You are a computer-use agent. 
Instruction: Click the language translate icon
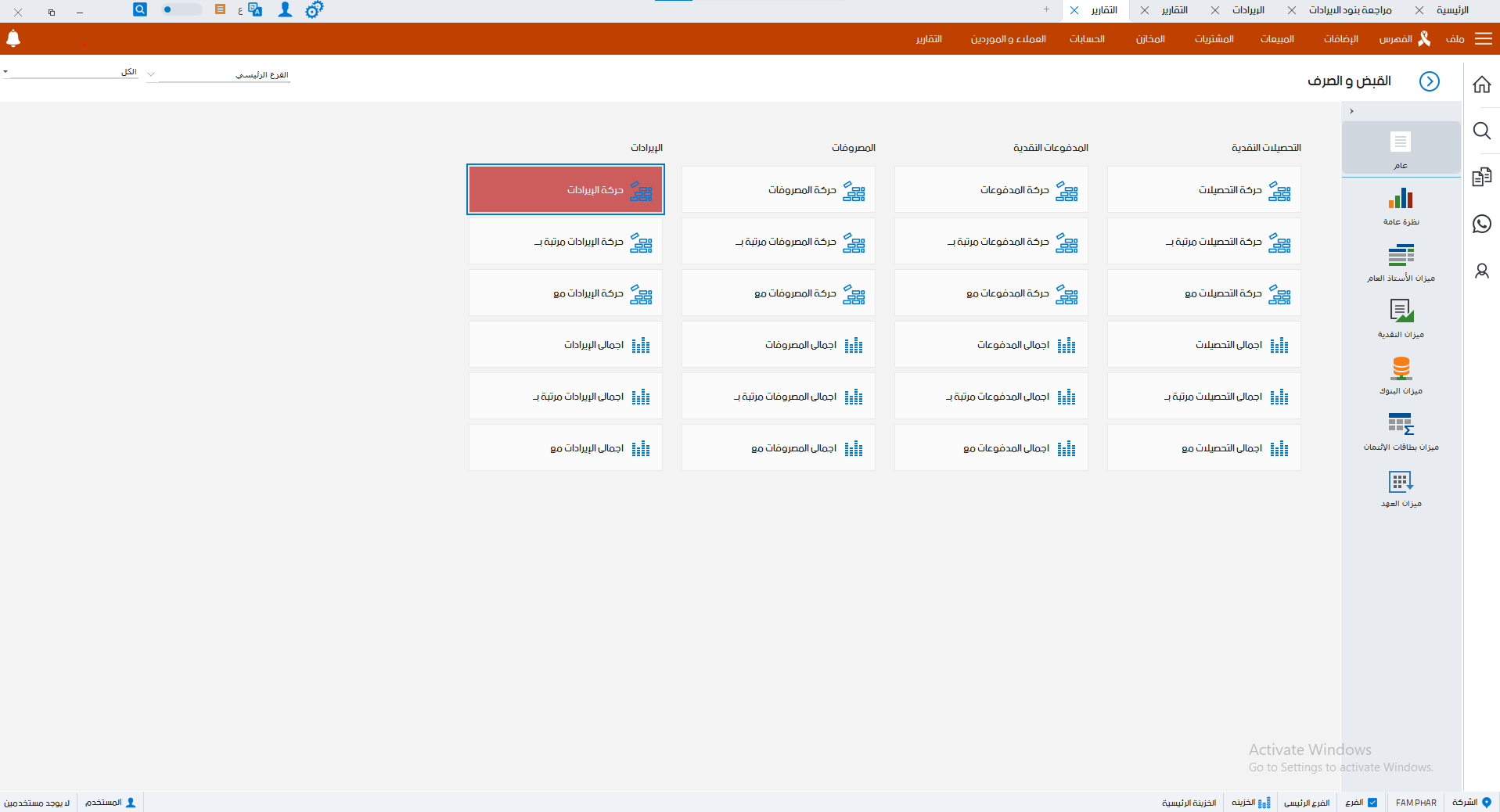tap(254, 10)
